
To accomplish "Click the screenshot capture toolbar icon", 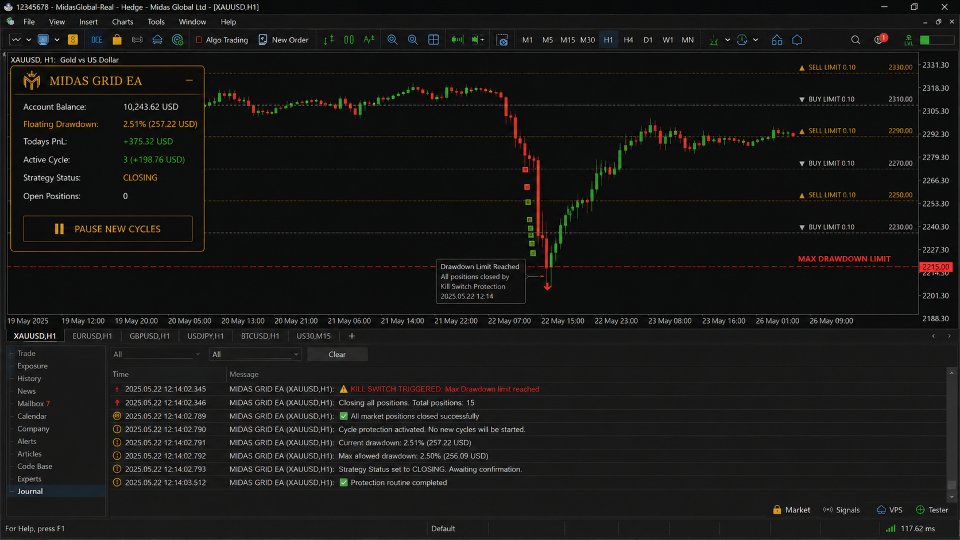I will tap(502, 40).
